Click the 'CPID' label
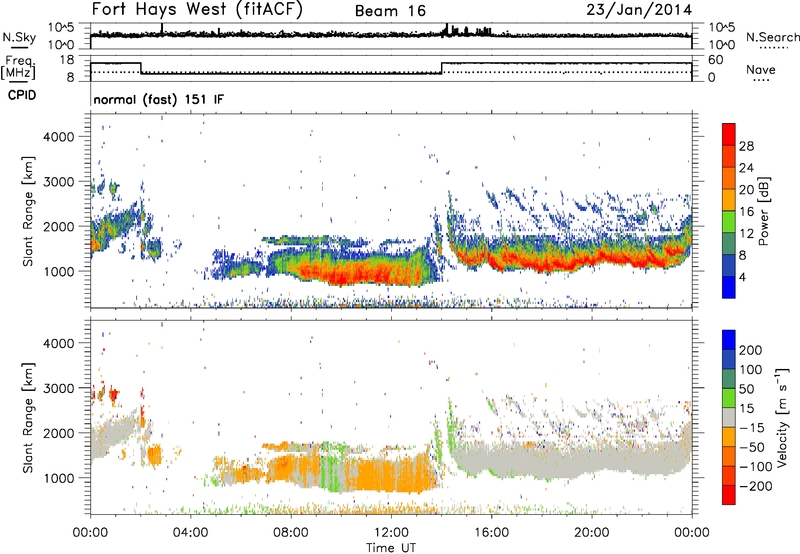The height and width of the screenshot is (554, 800). pyautogui.click(x=22, y=95)
